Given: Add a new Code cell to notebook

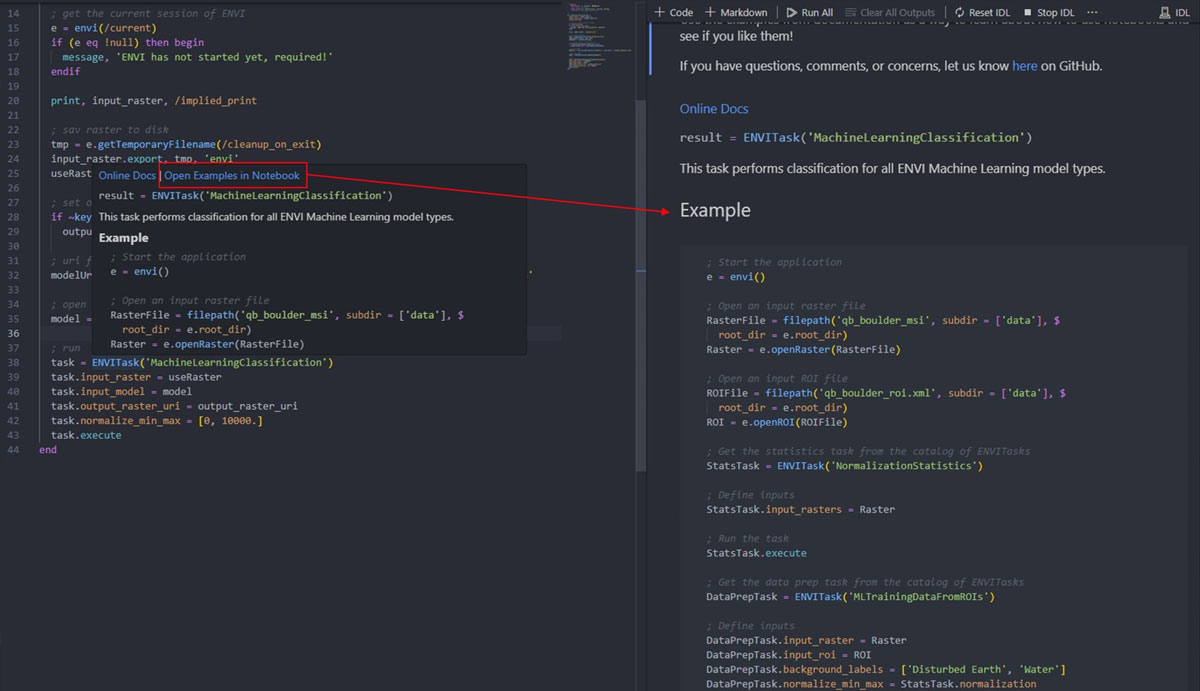Looking at the screenshot, I should point(673,12).
